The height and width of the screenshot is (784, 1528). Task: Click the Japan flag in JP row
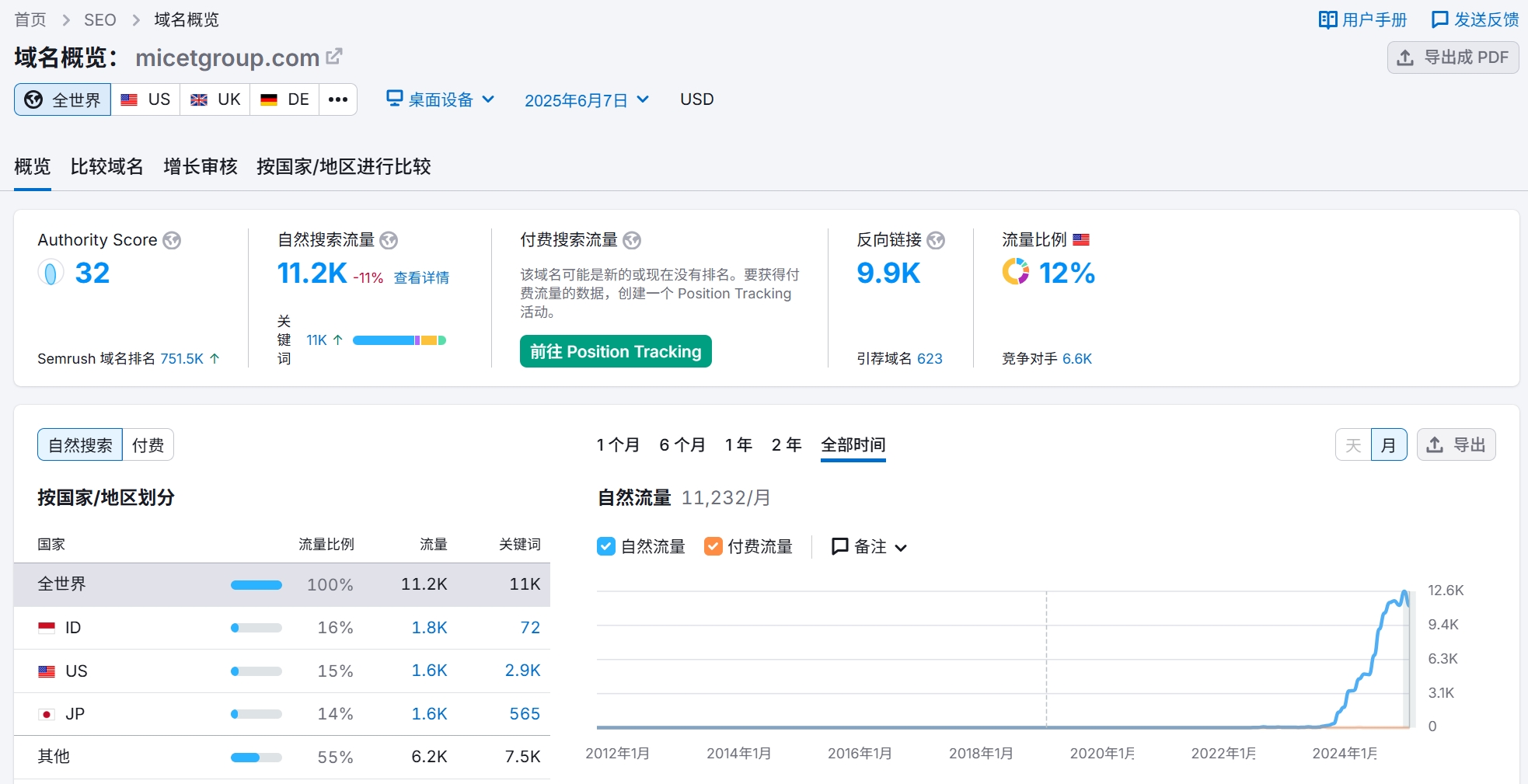47,714
